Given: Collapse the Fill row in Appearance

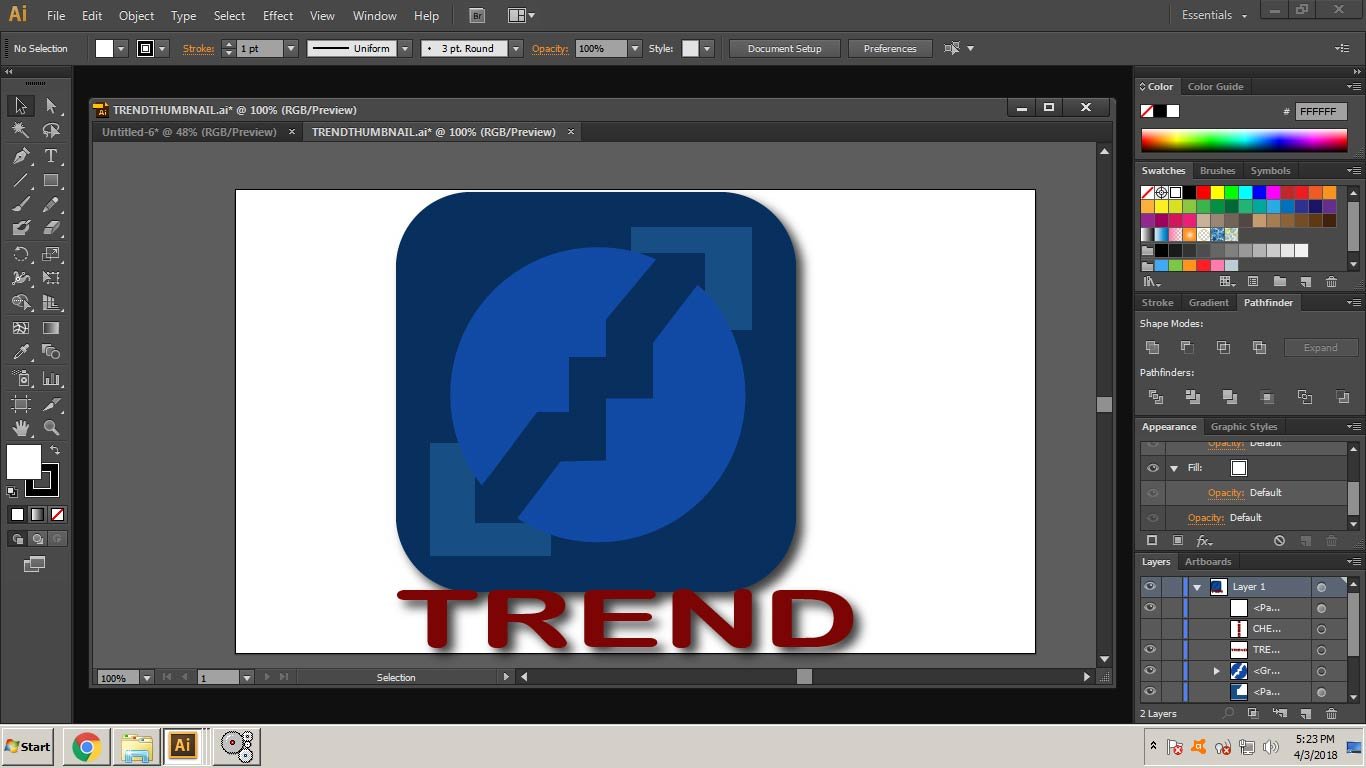Looking at the screenshot, I should click(x=1174, y=468).
